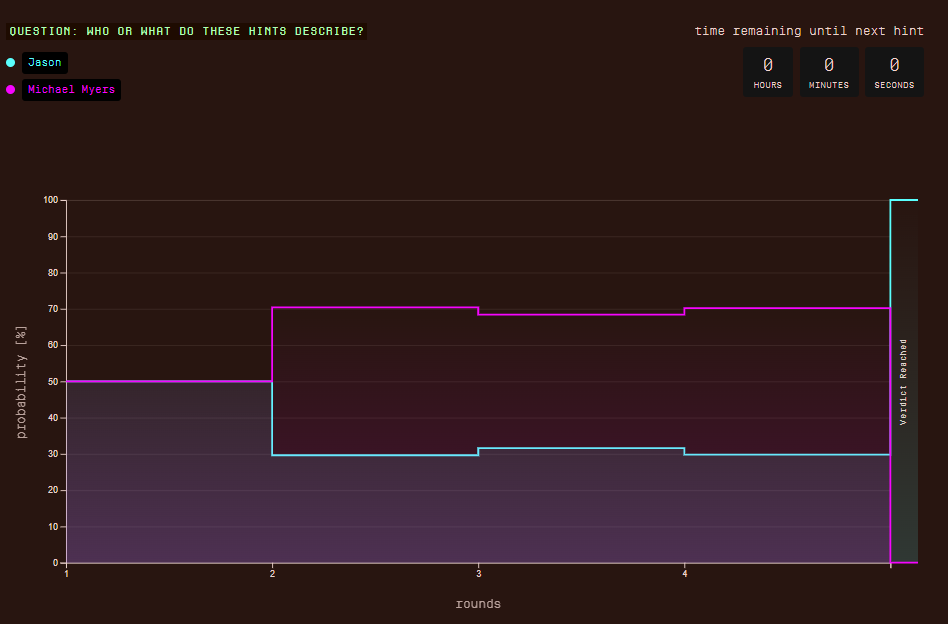Click the Verdict Reached bar
Screen dimensions: 948x624
point(904,382)
